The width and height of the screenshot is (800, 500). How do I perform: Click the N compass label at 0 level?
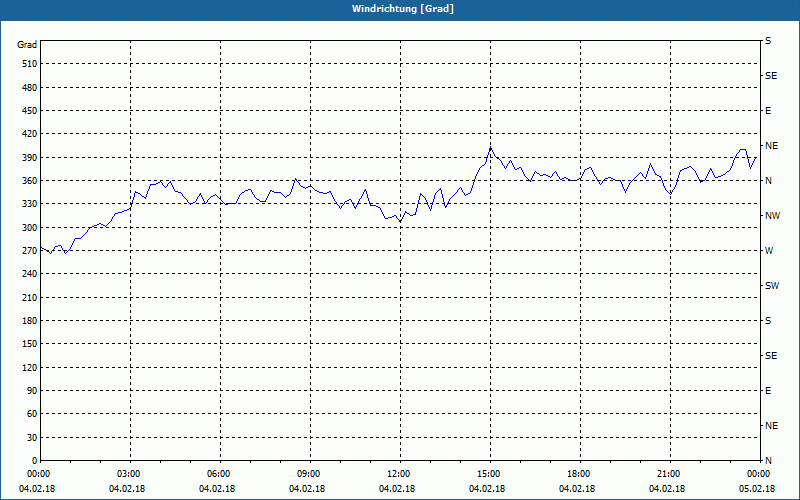(x=768, y=461)
